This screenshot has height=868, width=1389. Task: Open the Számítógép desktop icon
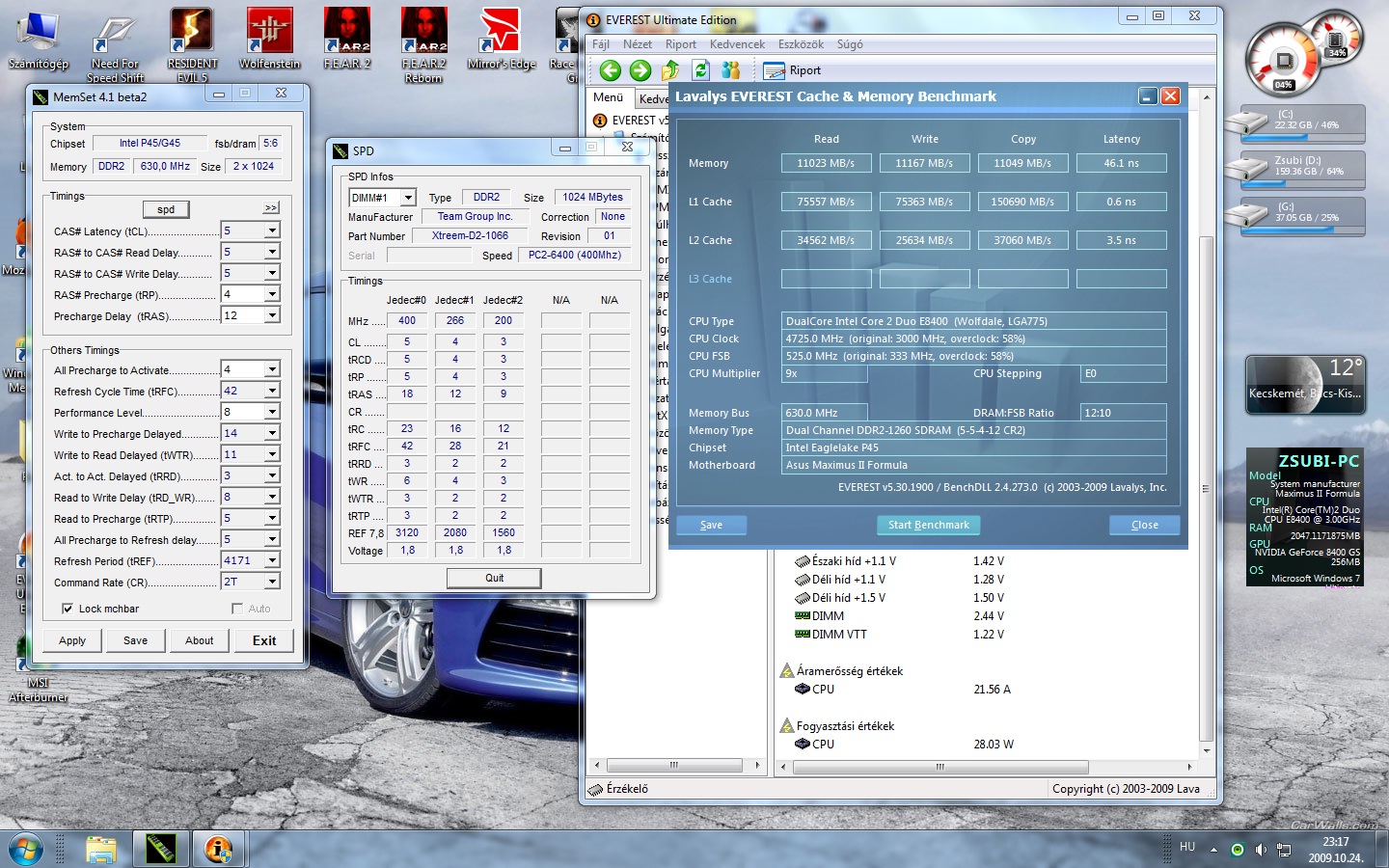[x=39, y=40]
